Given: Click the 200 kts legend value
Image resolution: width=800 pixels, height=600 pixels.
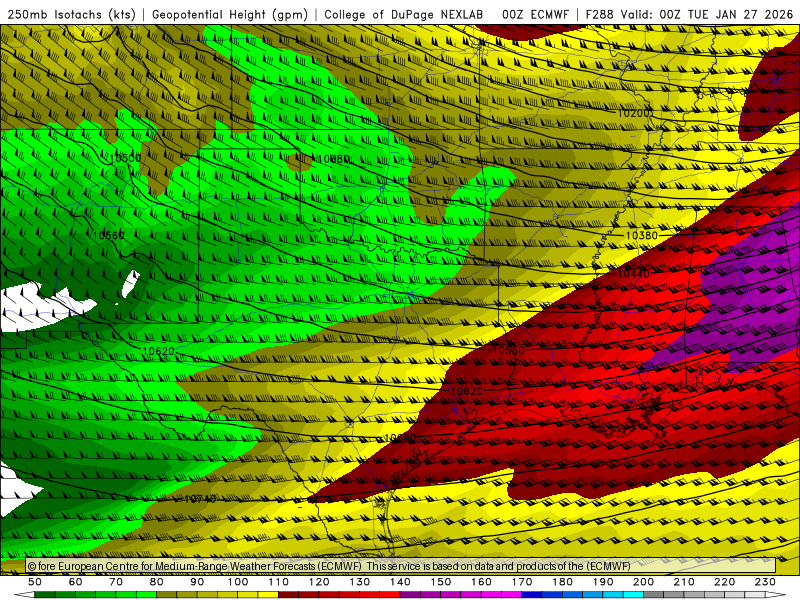Looking at the screenshot, I should pos(643,582).
